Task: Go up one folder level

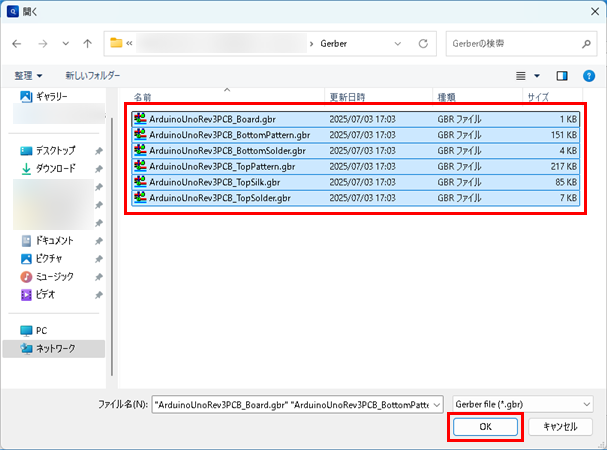Action: click(x=88, y=44)
